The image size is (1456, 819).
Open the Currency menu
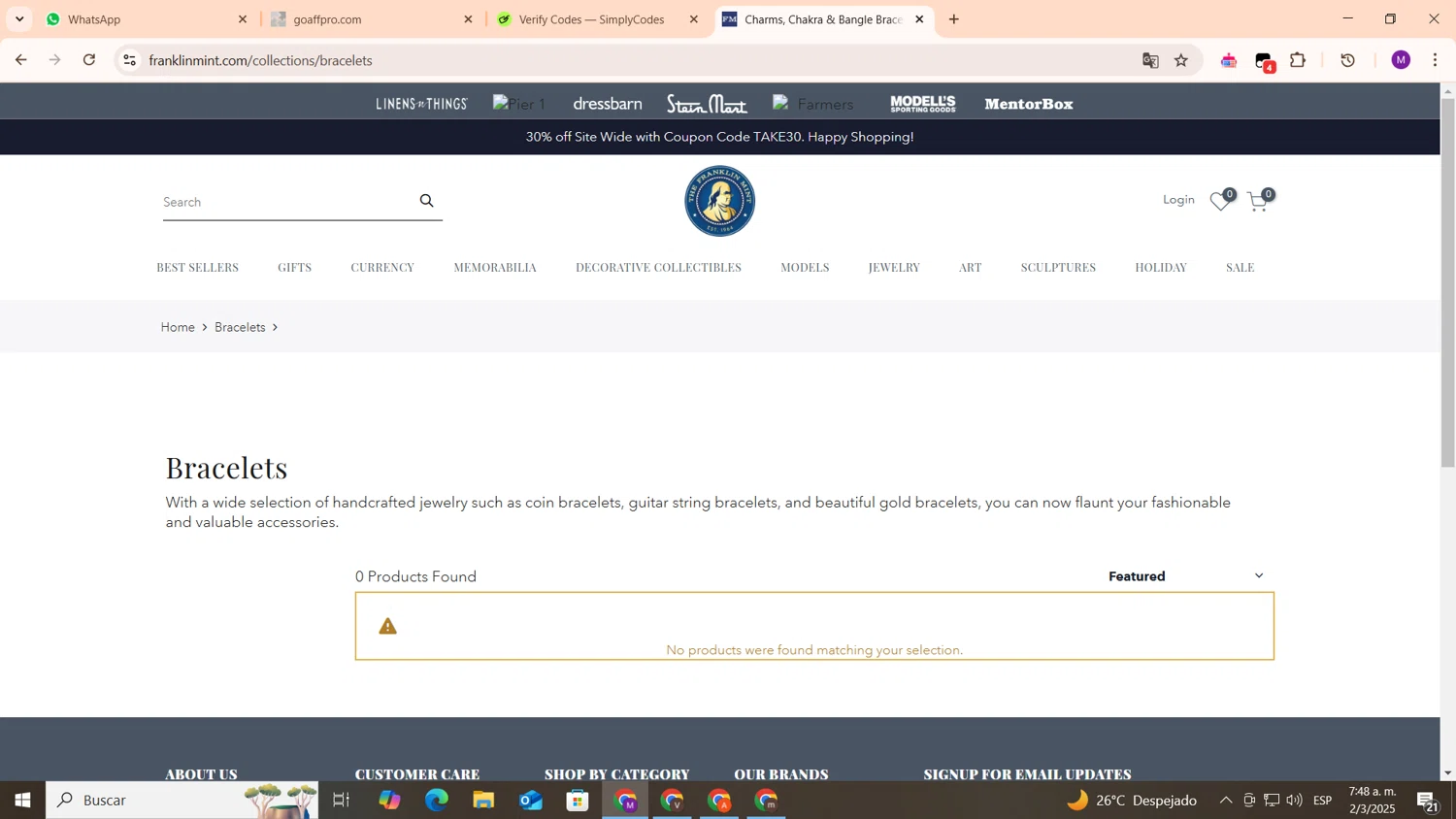[x=382, y=268]
